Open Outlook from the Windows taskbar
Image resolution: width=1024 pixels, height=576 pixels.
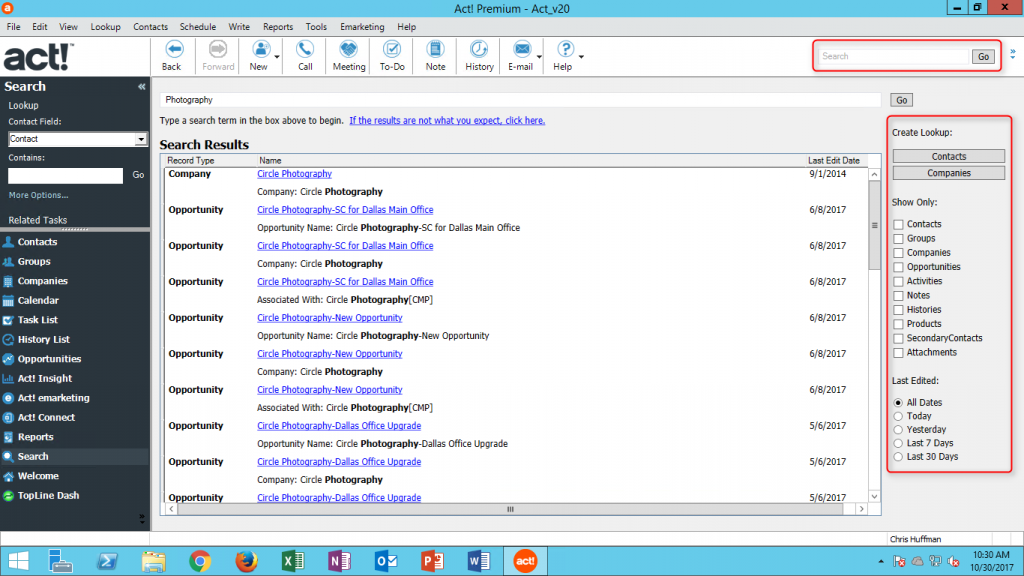(x=386, y=561)
